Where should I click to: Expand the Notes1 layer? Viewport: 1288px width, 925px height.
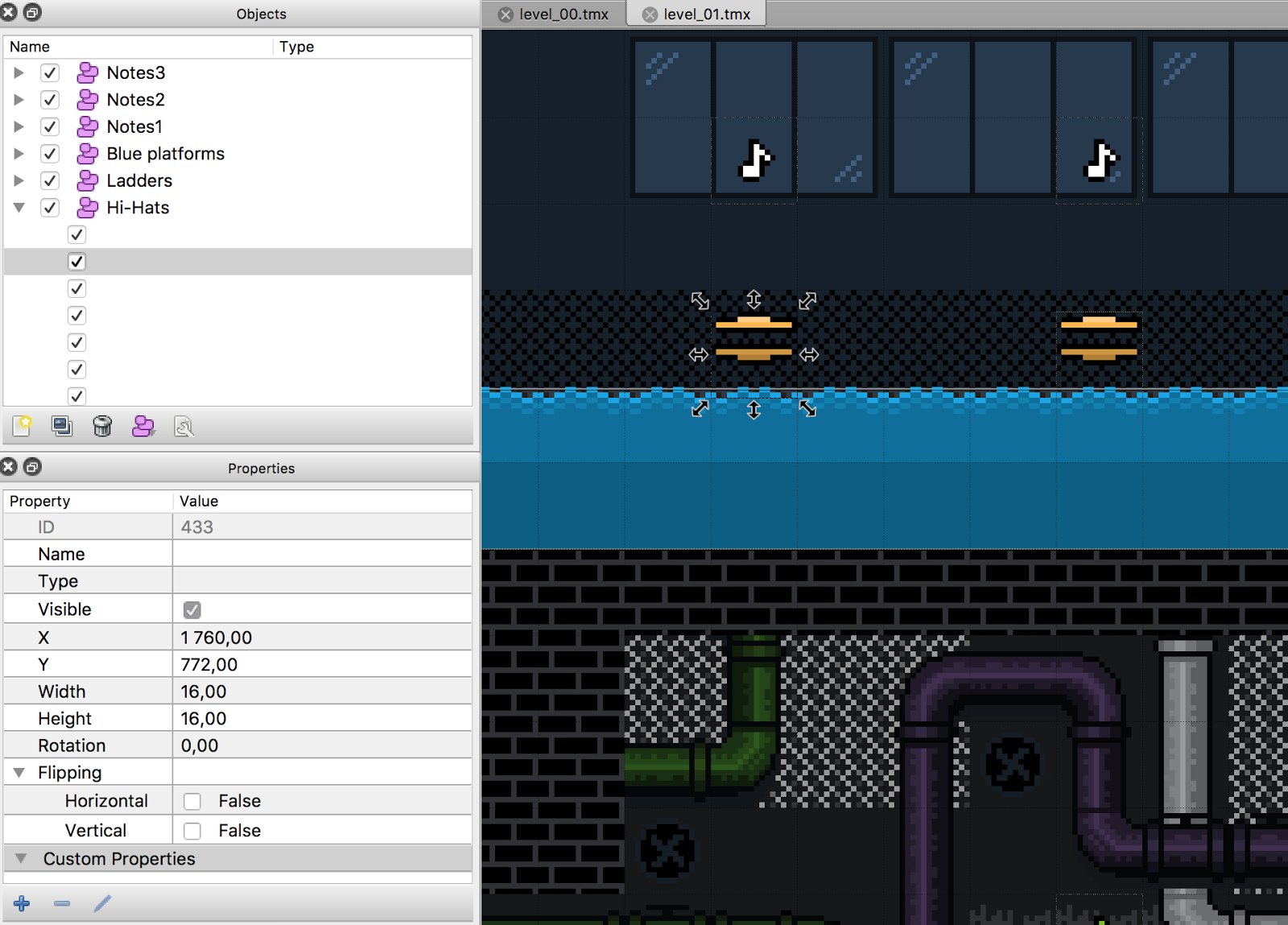point(19,126)
